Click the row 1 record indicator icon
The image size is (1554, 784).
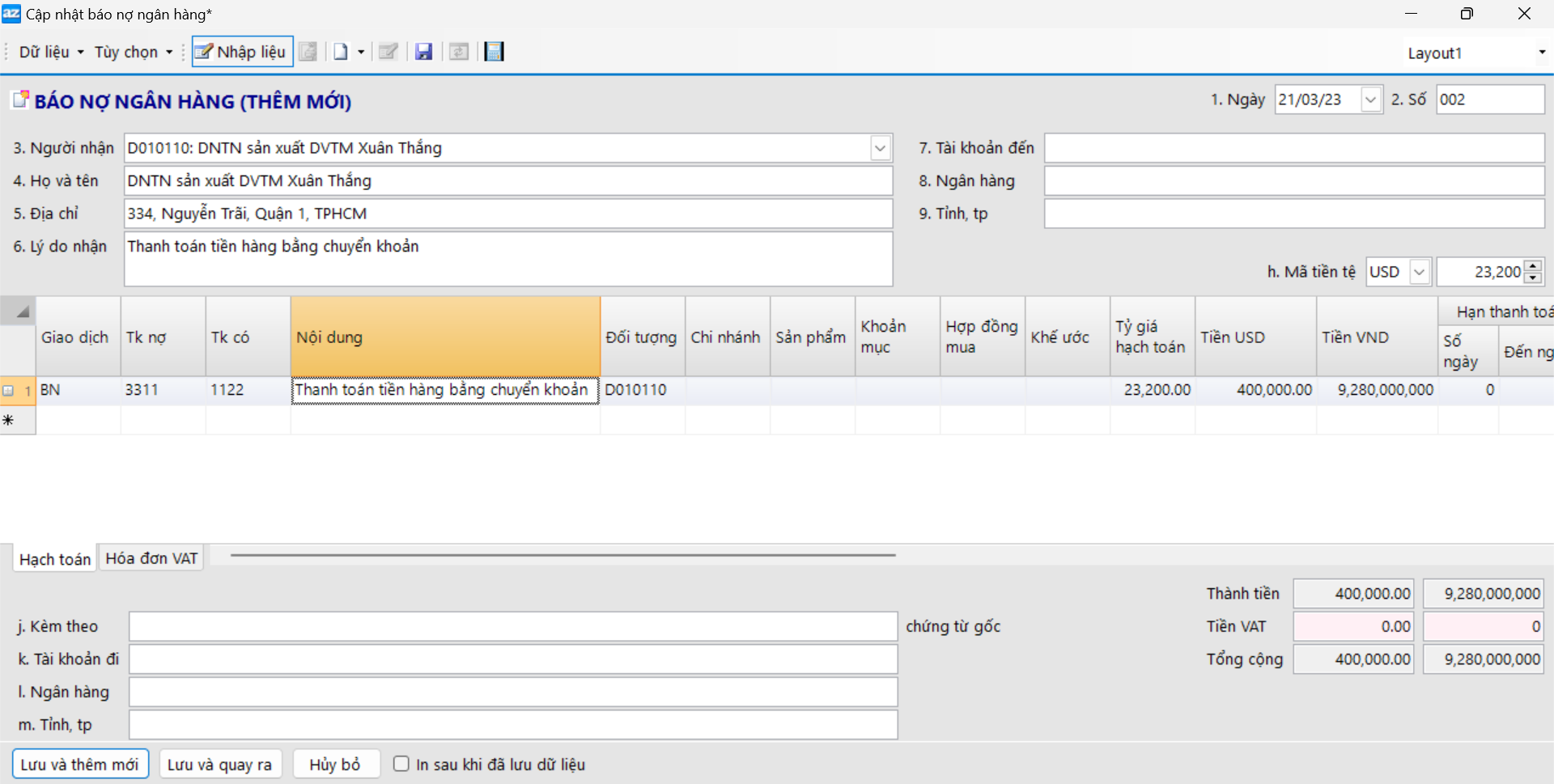9,391
